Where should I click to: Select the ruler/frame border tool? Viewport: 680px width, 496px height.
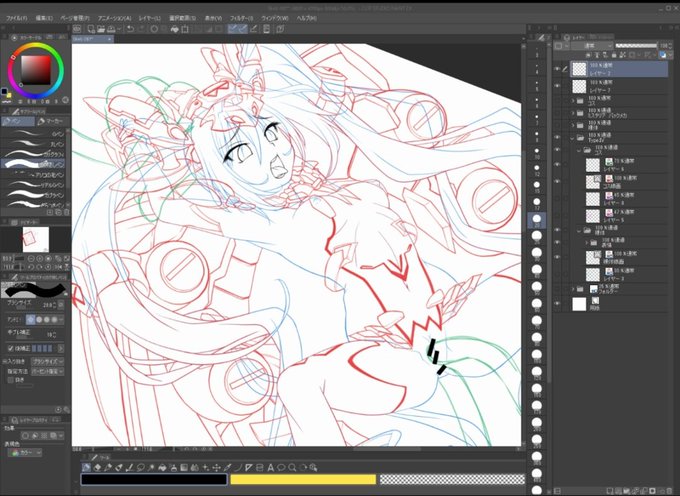point(248,467)
